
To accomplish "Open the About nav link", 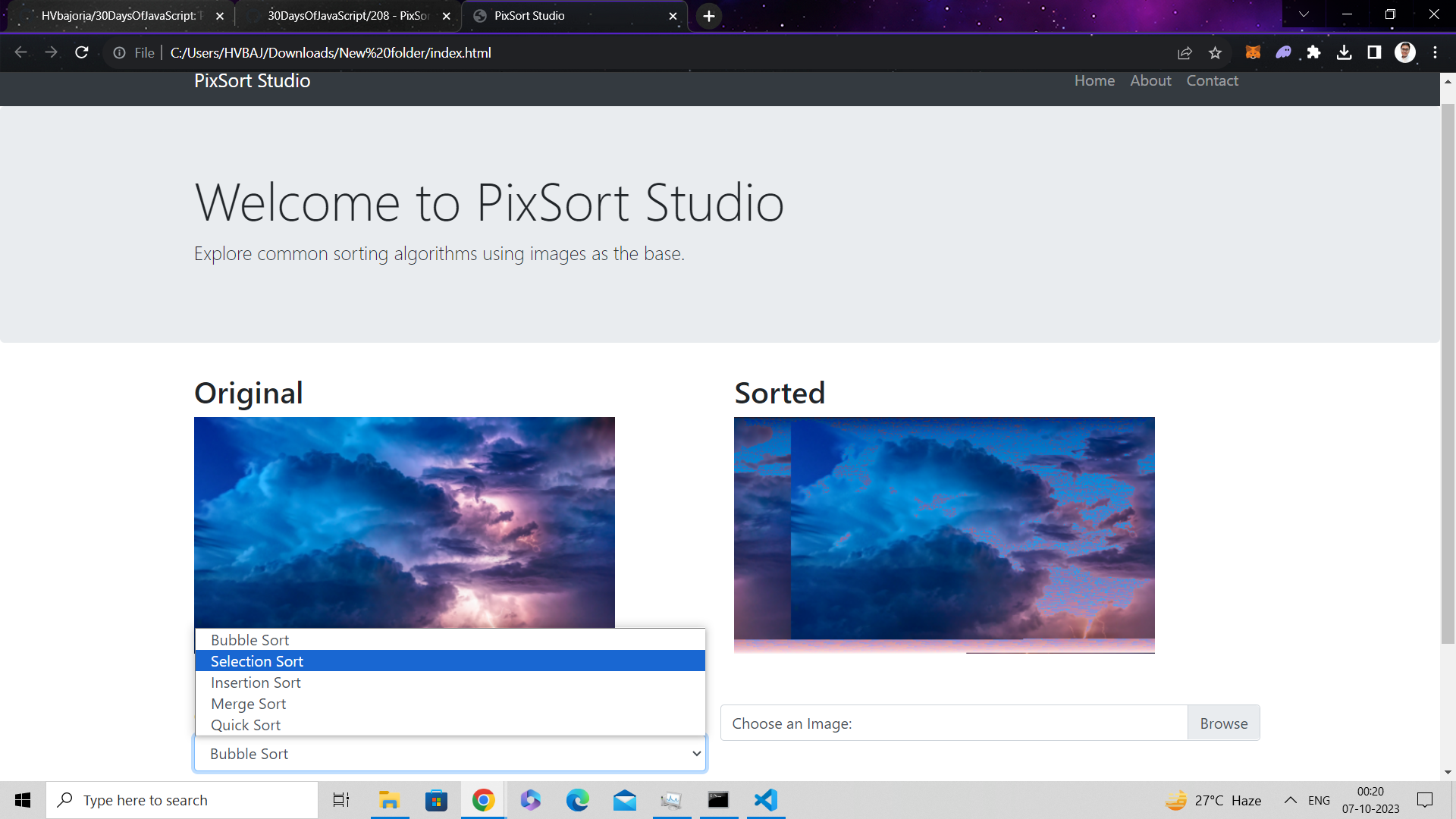I will [1150, 80].
